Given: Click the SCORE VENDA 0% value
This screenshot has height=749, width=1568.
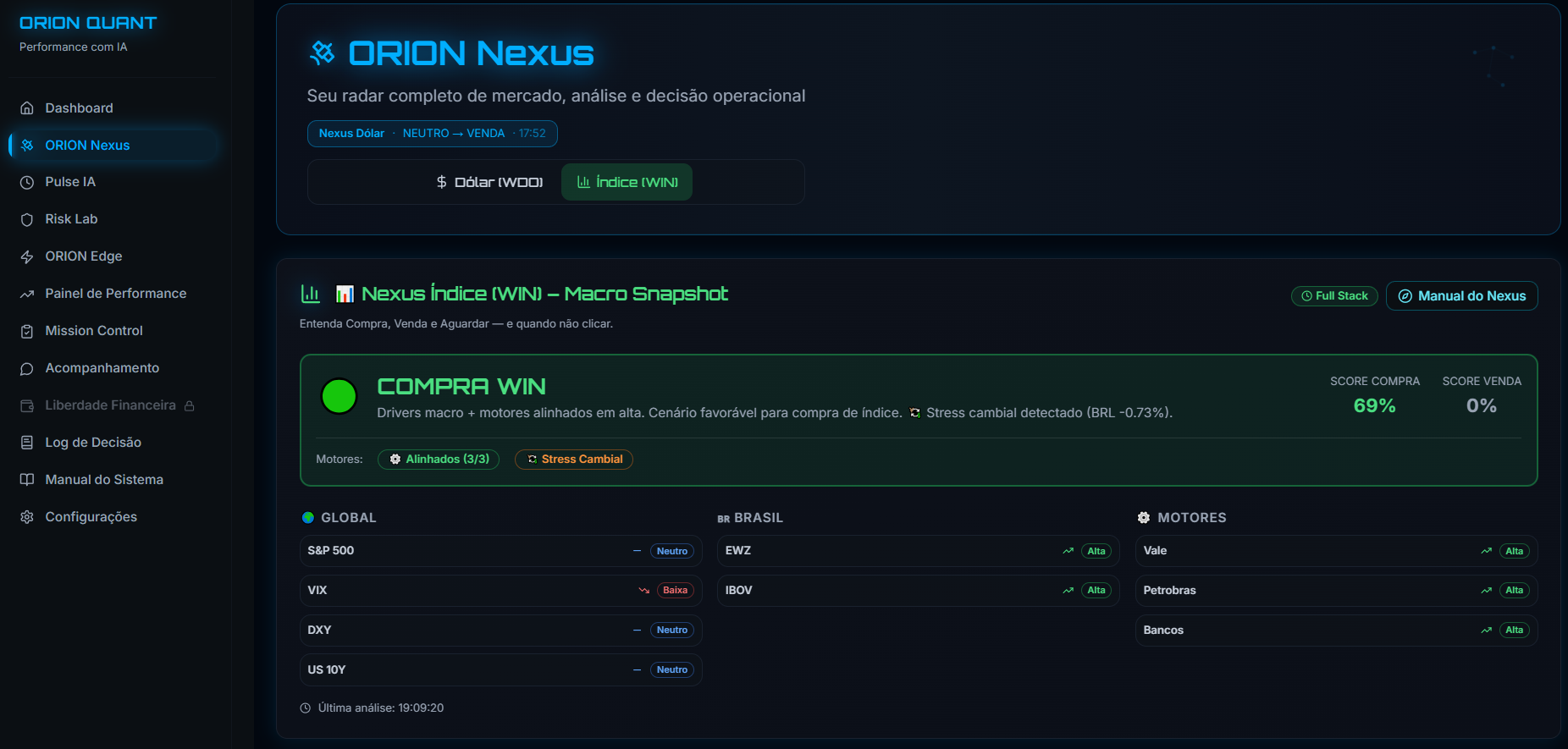Looking at the screenshot, I should 1482,406.
